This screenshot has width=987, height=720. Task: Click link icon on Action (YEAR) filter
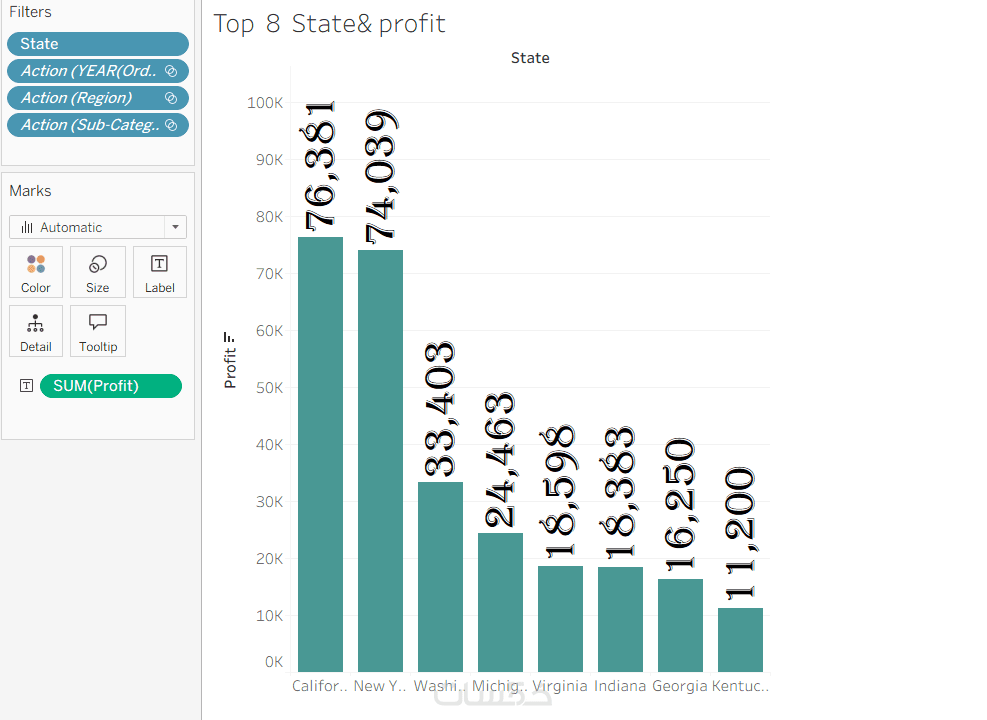170,71
